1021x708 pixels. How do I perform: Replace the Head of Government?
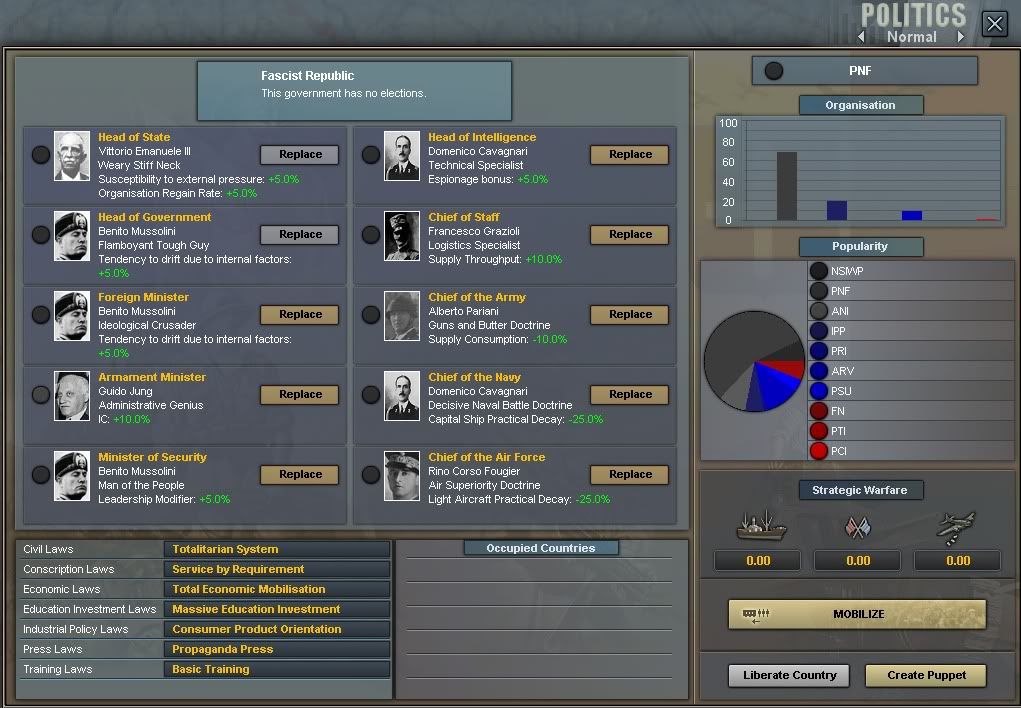300,234
